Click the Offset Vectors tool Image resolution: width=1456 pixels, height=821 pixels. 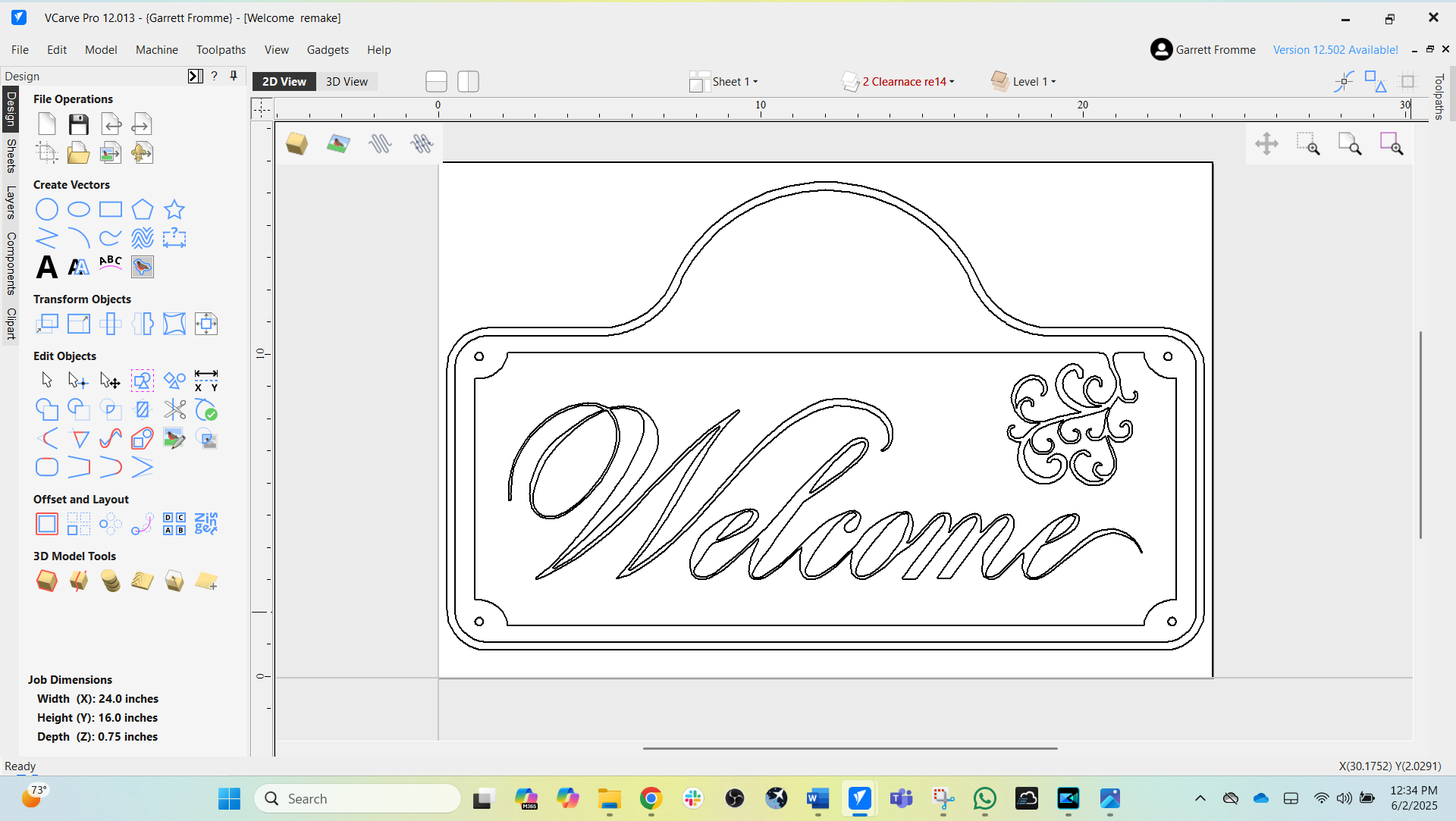47,524
